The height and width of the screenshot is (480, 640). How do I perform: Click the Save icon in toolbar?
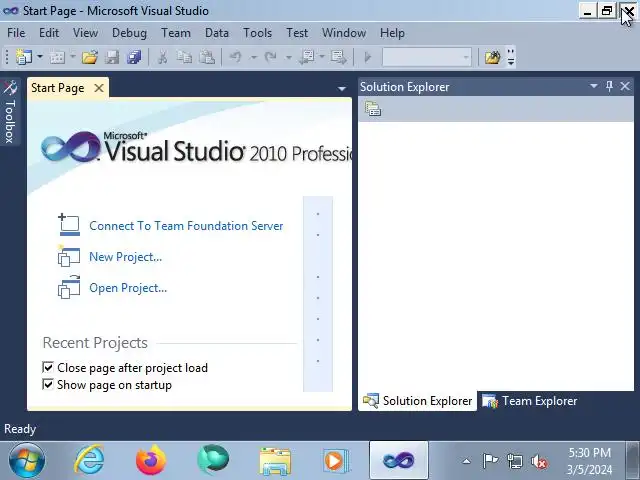point(112,57)
